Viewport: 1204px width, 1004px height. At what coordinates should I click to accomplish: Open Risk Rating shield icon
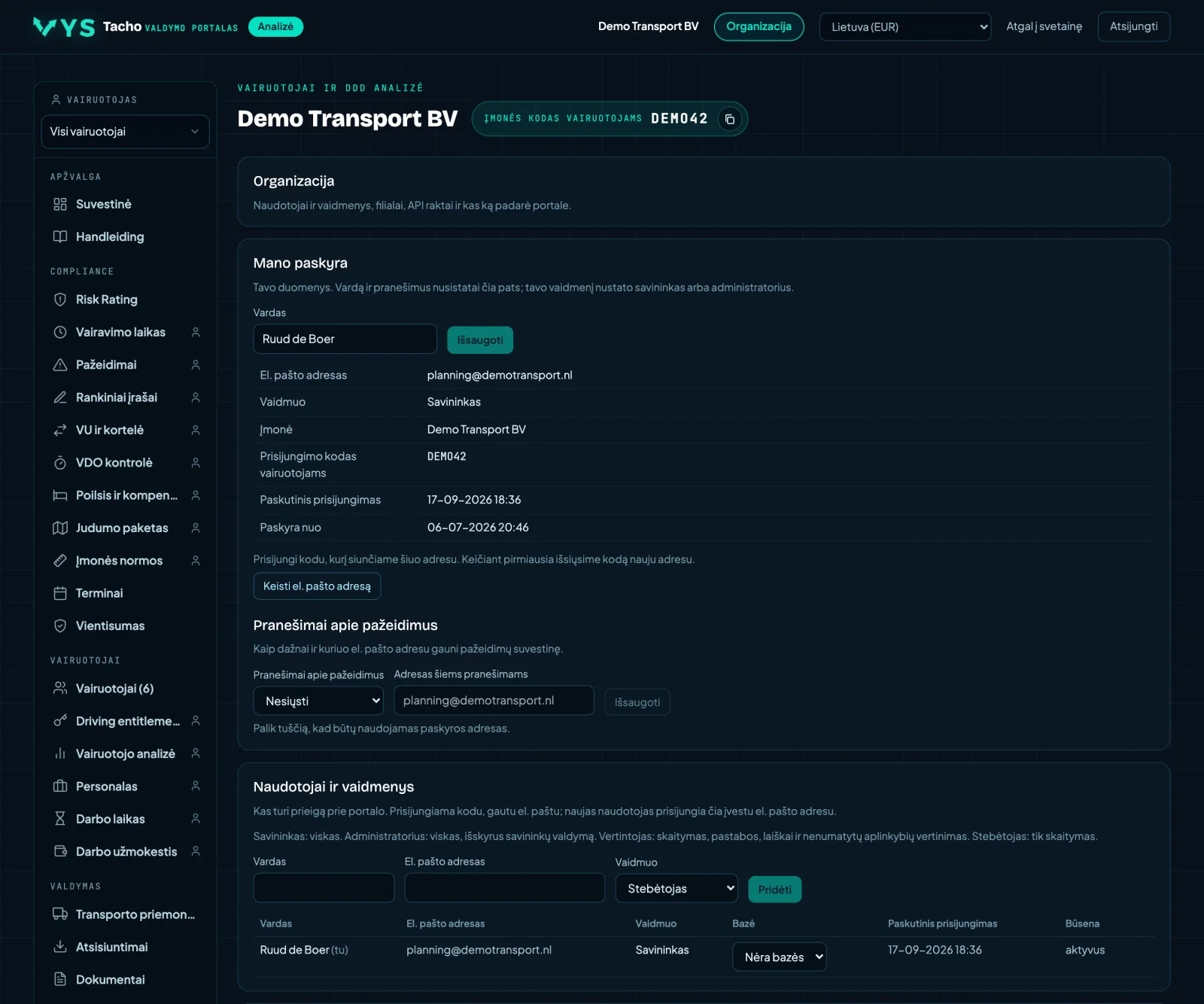click(60, 300)
